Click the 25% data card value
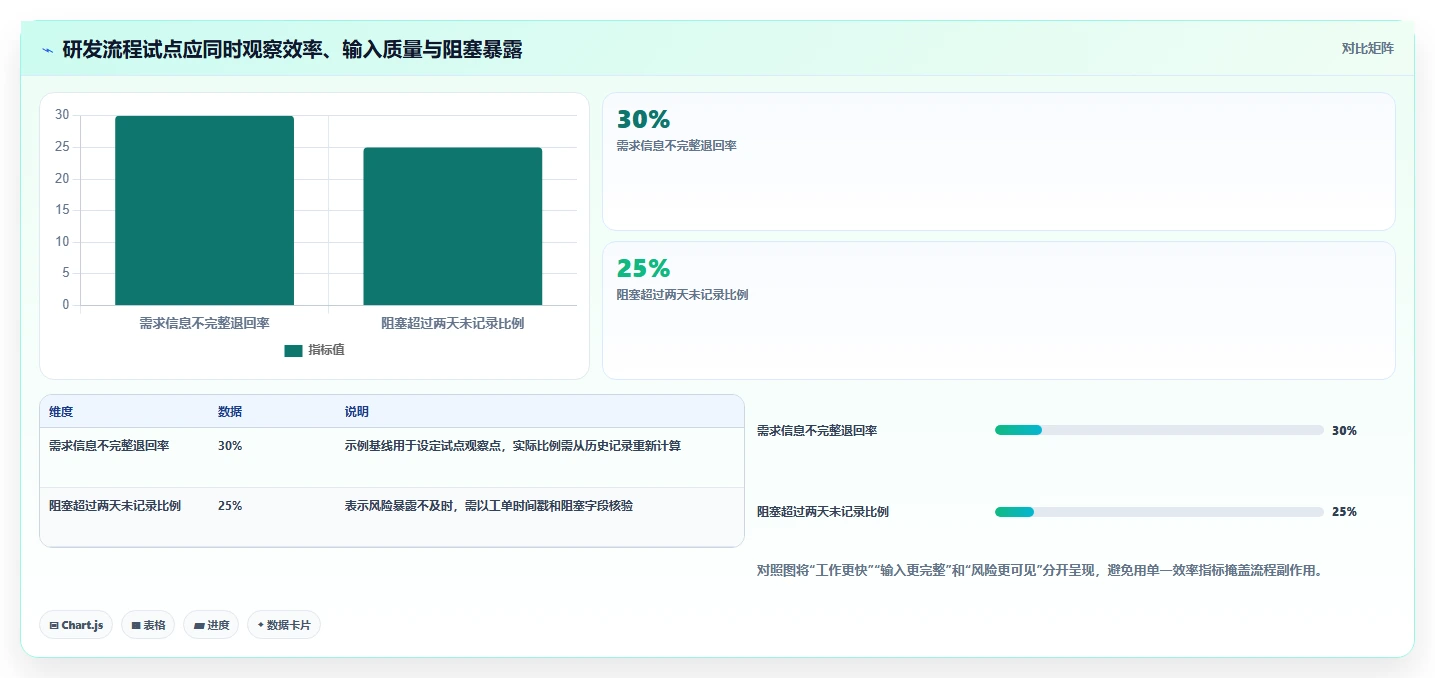Screen dimensions: 1435x678 [643, 268]
